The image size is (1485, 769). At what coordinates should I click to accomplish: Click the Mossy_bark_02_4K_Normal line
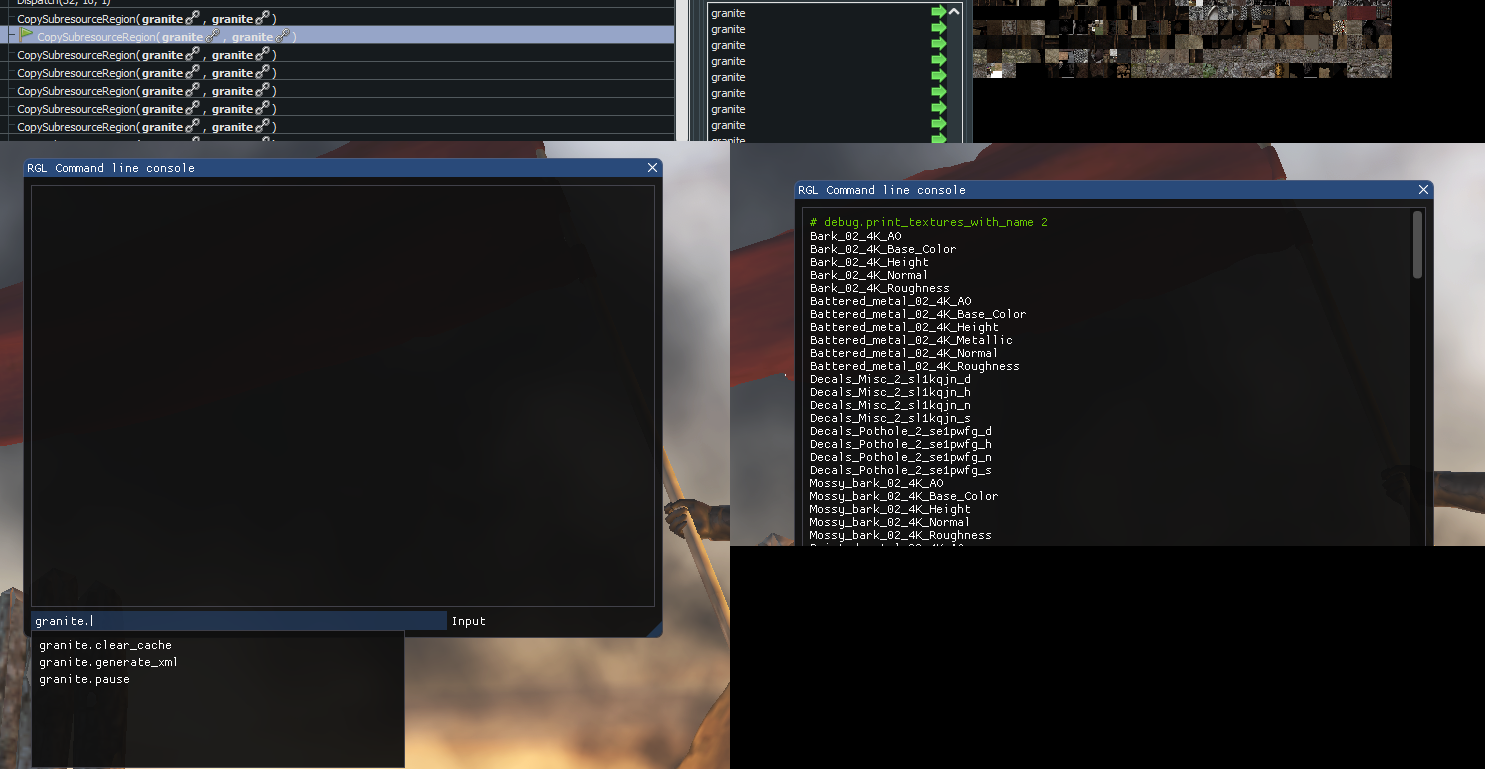[890, 522]
